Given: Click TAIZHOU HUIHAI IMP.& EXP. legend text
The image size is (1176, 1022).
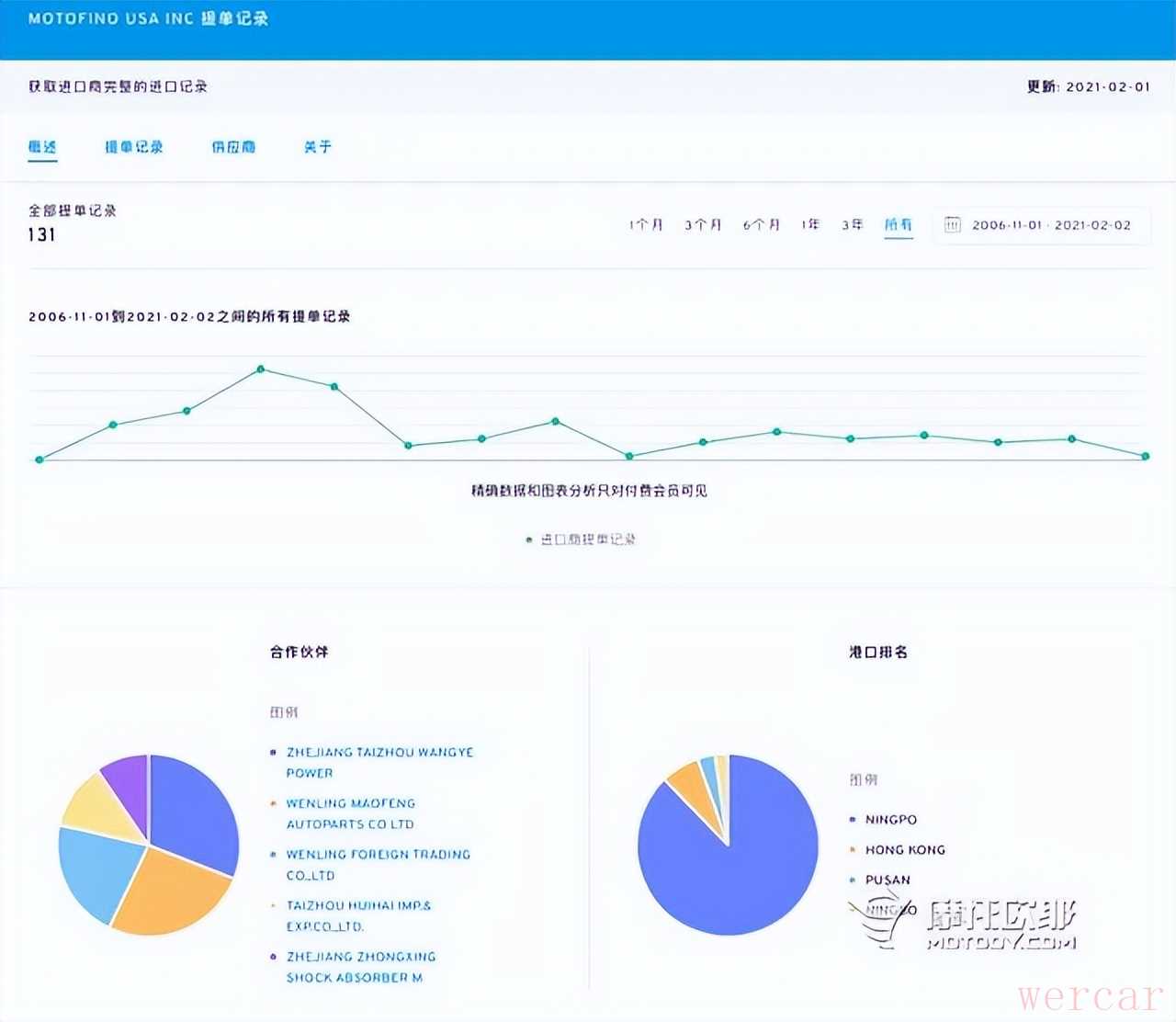Looking at the screenshot, I should (358, 915).
